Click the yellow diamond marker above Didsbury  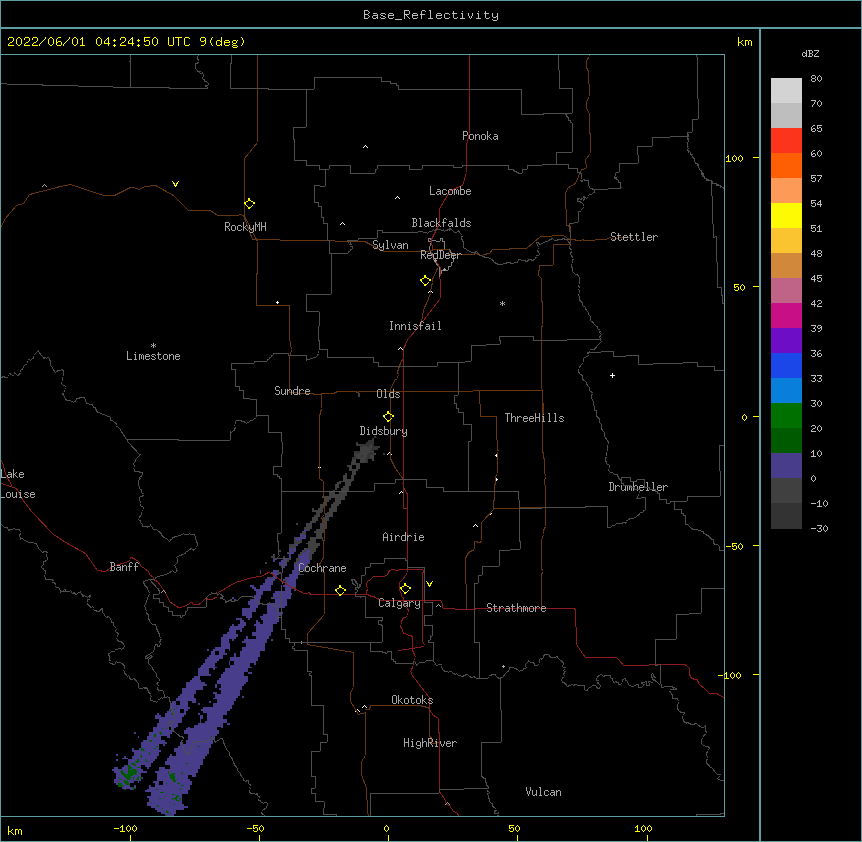pyautogui.click(x=388, y=417)
